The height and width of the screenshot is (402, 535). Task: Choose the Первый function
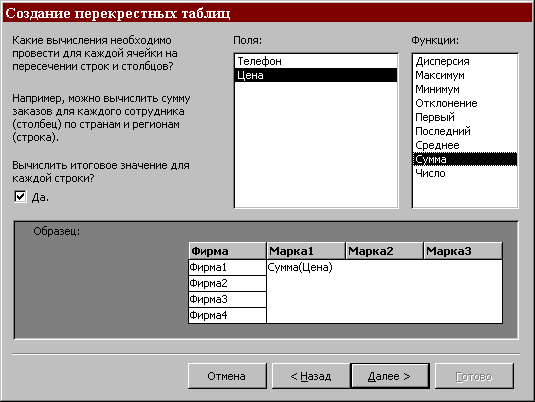[x=465, y=117]
